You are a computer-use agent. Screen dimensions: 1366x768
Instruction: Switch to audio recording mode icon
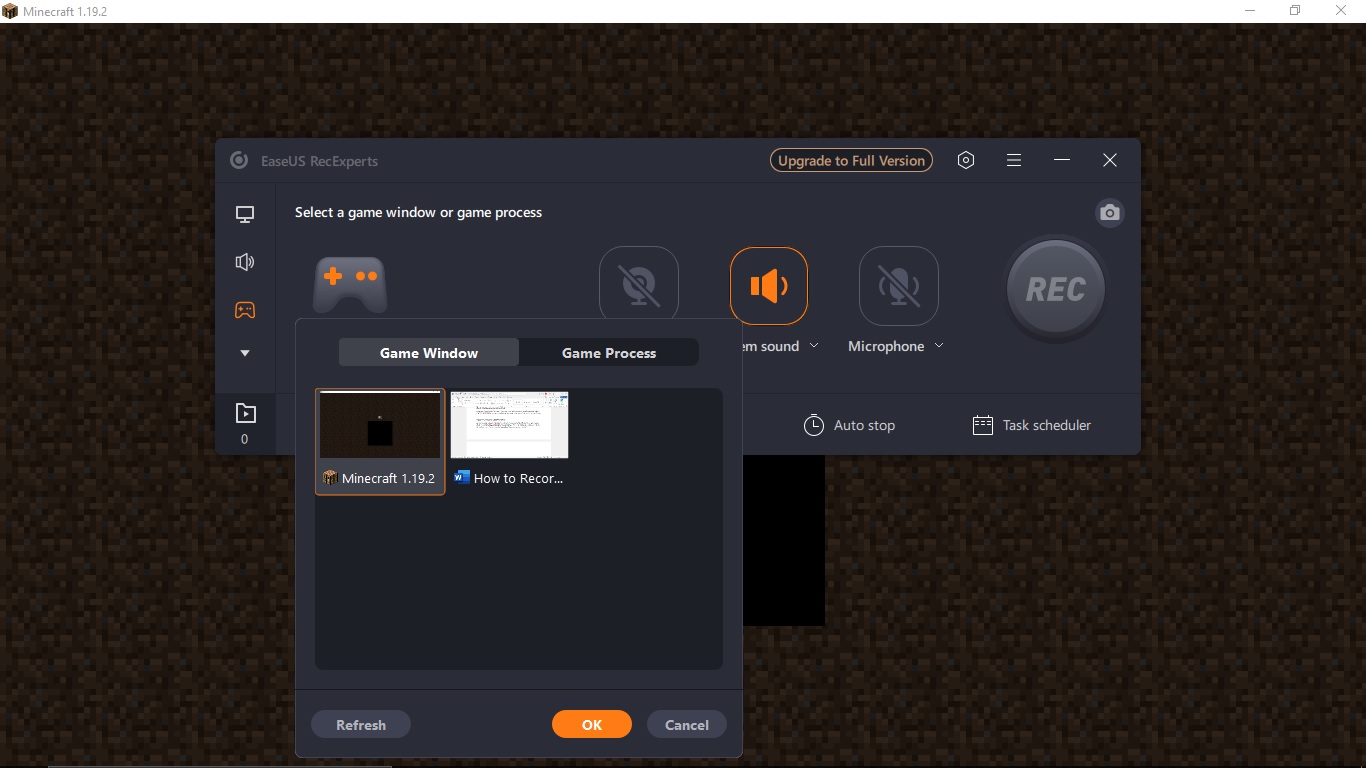click(244, 262)
